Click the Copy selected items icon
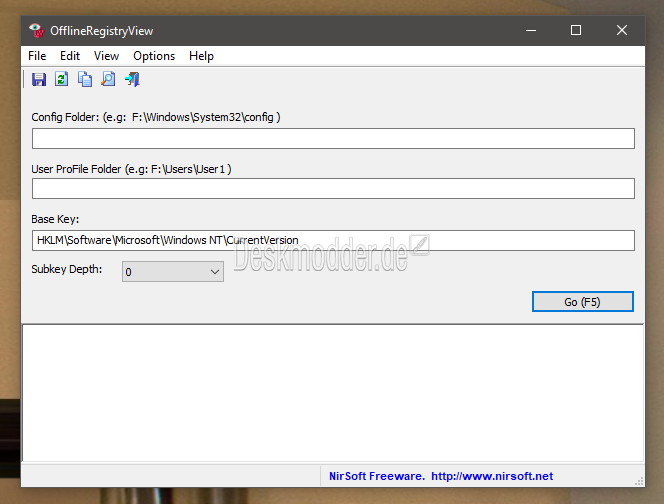The height and width of the screenshot is (504, 664). 85,79
